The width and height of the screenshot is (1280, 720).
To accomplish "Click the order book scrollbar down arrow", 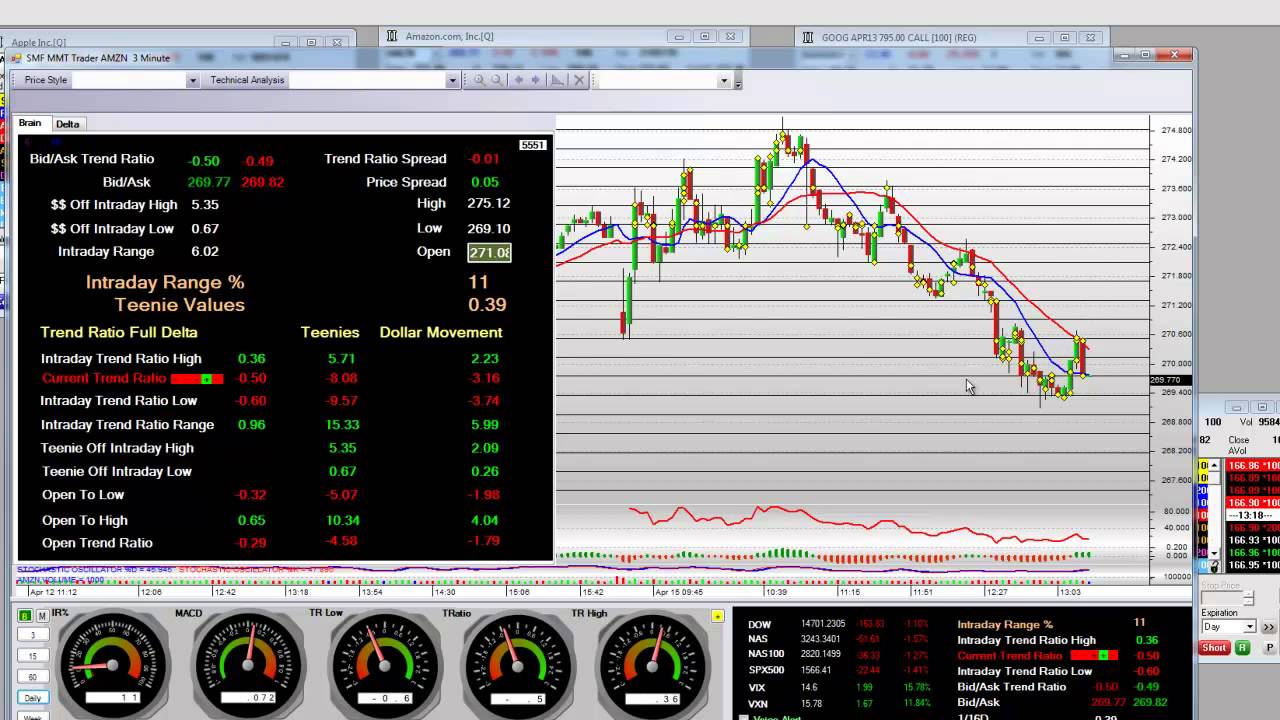I will (x=1215, y=553).
